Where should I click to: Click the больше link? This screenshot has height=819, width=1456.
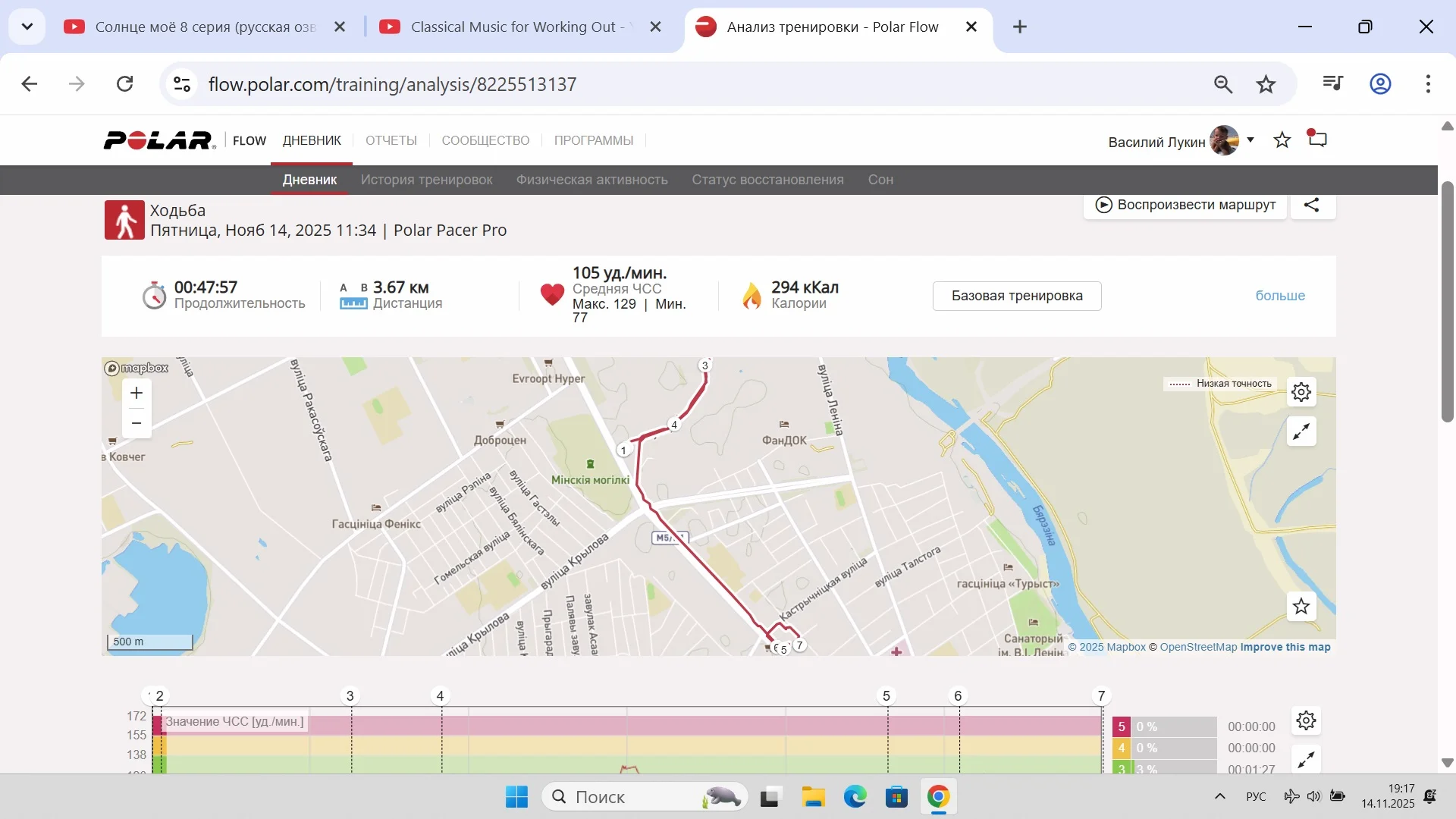[1280, 296]
